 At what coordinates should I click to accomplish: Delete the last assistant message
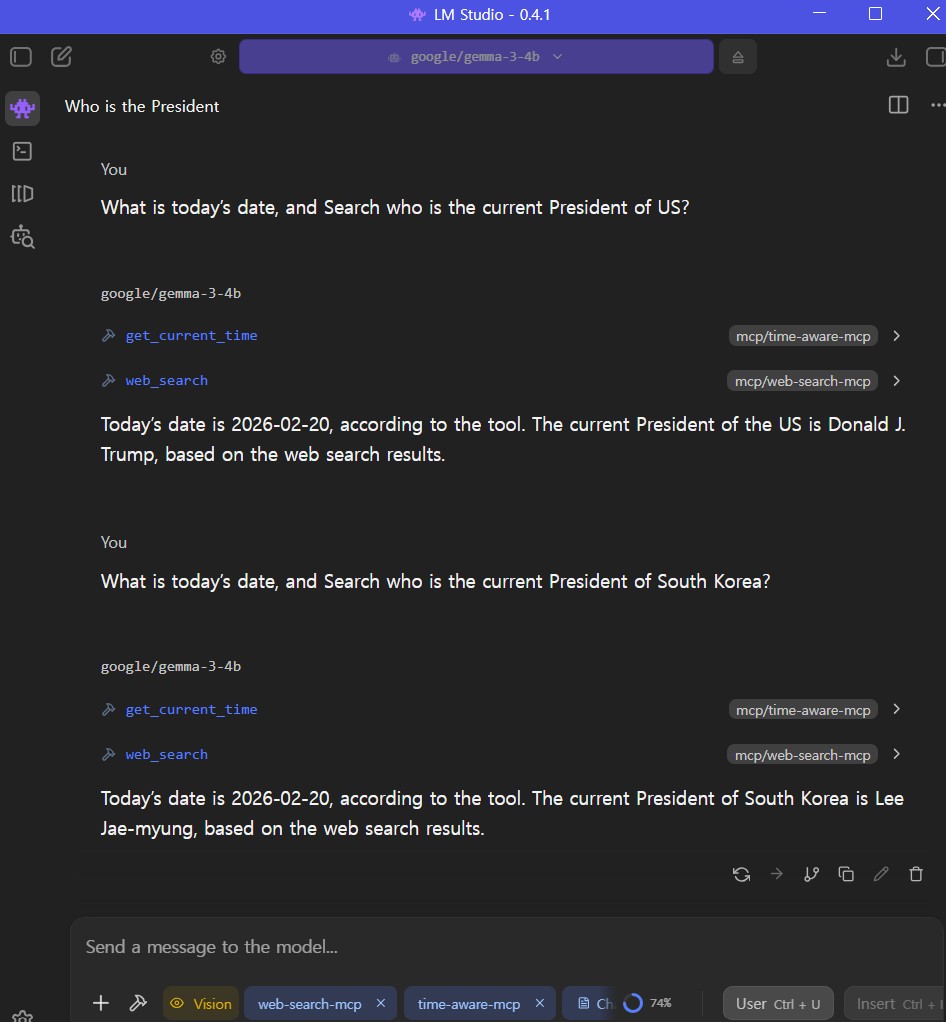tap(916, 874)
